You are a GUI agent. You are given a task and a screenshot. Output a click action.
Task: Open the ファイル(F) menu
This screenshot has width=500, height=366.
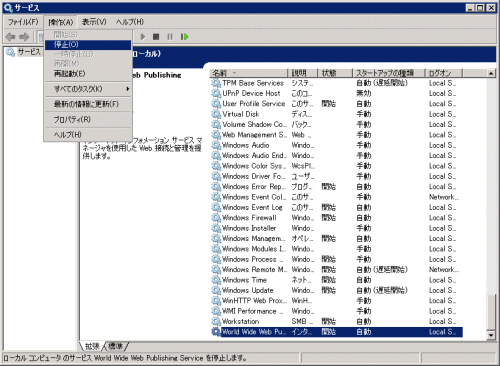23,22
